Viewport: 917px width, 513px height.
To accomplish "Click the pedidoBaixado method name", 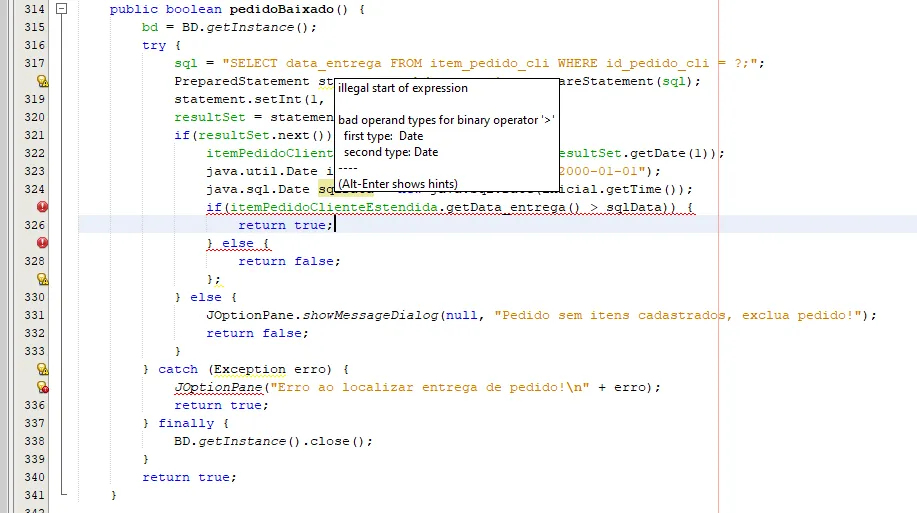I will (x=281, y=9).
